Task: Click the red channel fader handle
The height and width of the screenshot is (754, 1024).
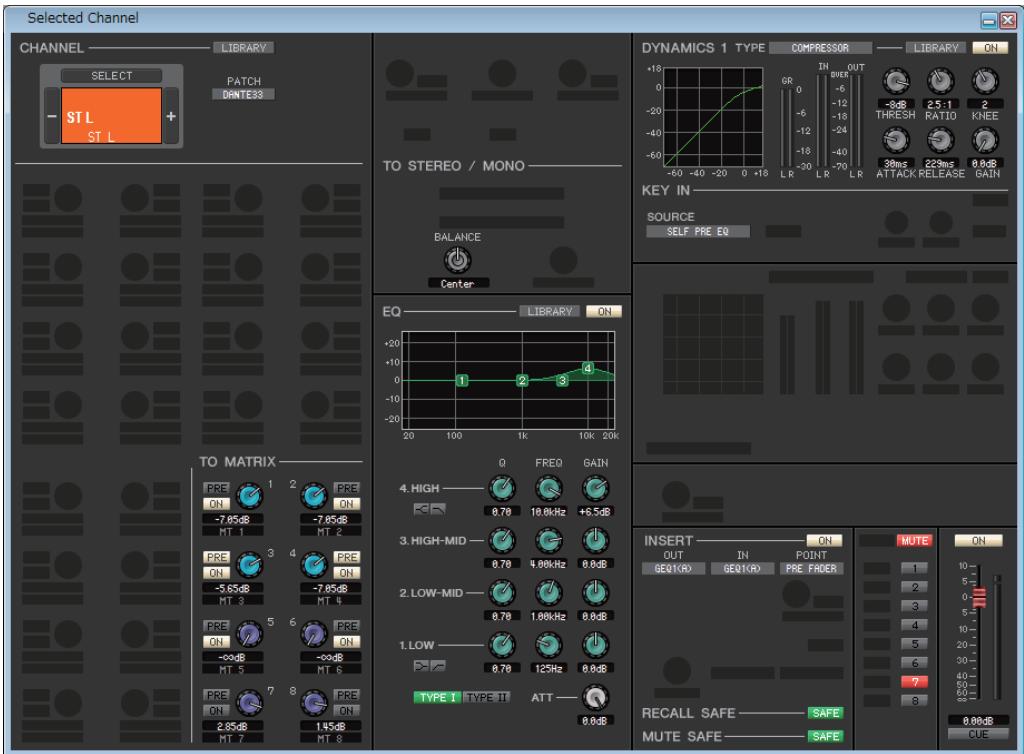Action: 980,598
